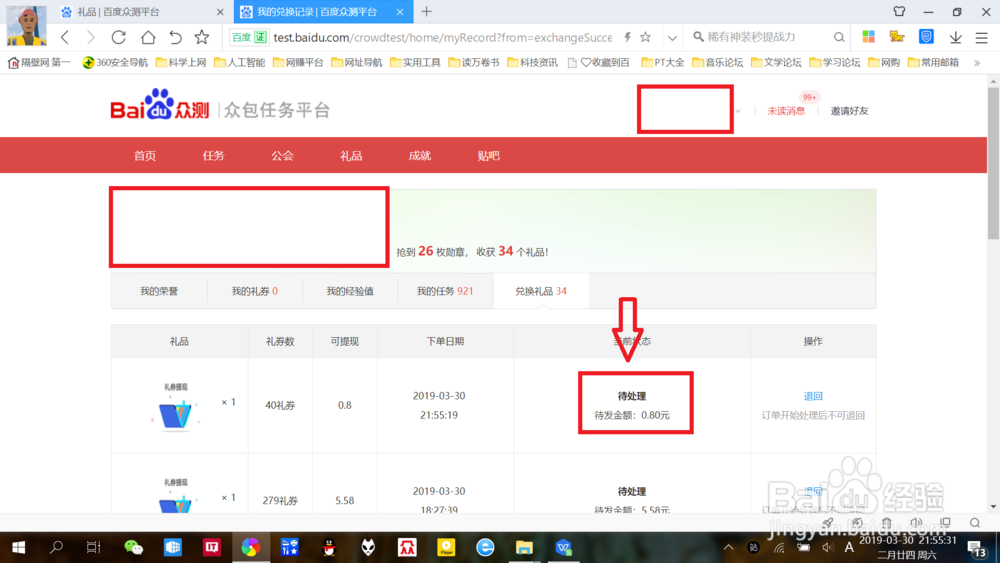This screenshot has height=563, width=1000.
Task: Click 未读消息 link
Action: 786,111
